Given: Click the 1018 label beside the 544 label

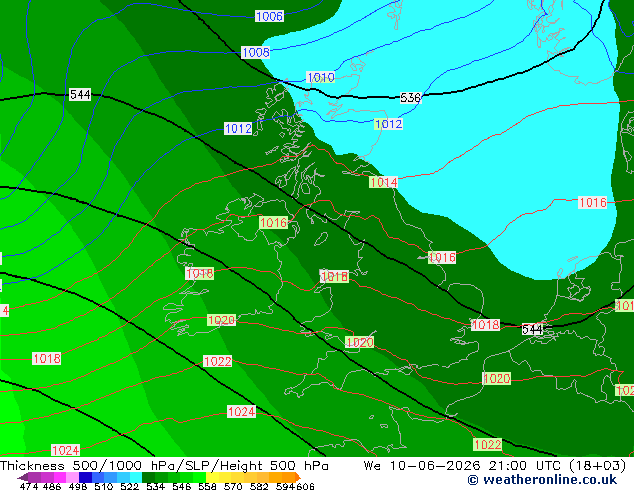Looking at the screenshot, I should point(486,325).
